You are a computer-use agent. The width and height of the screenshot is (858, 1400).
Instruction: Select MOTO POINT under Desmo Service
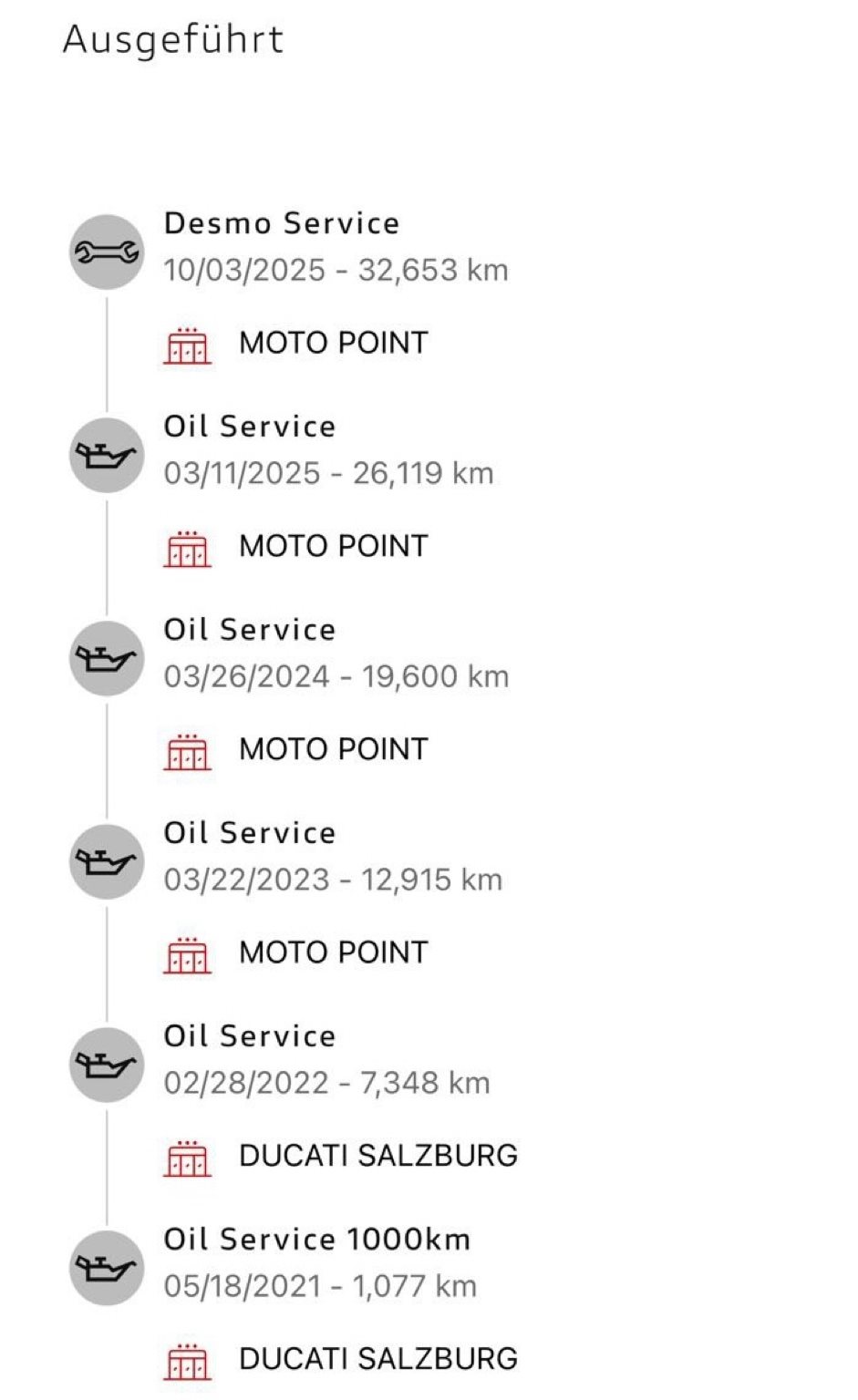click(333, 344)
